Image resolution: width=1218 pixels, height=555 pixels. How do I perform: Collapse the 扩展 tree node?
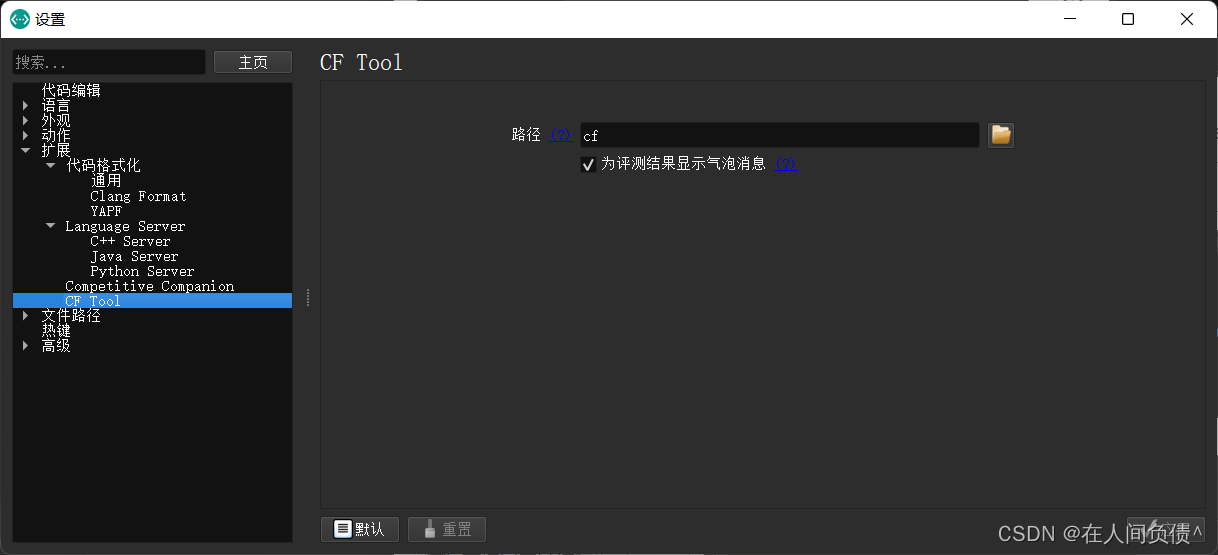[26, 151]
